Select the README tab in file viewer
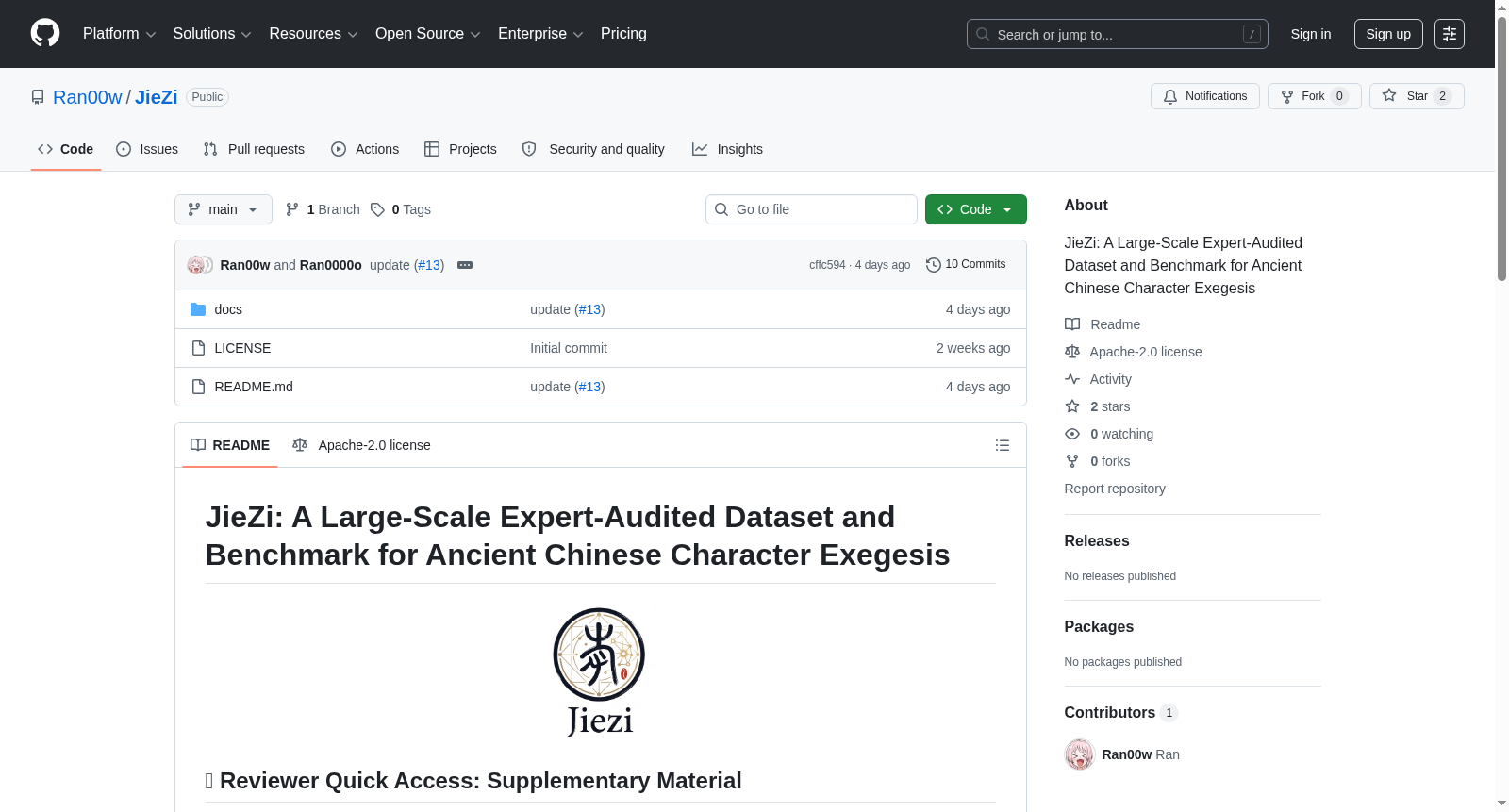The width and height of the screenshot is (1509, 812). (x=230, y=445)
